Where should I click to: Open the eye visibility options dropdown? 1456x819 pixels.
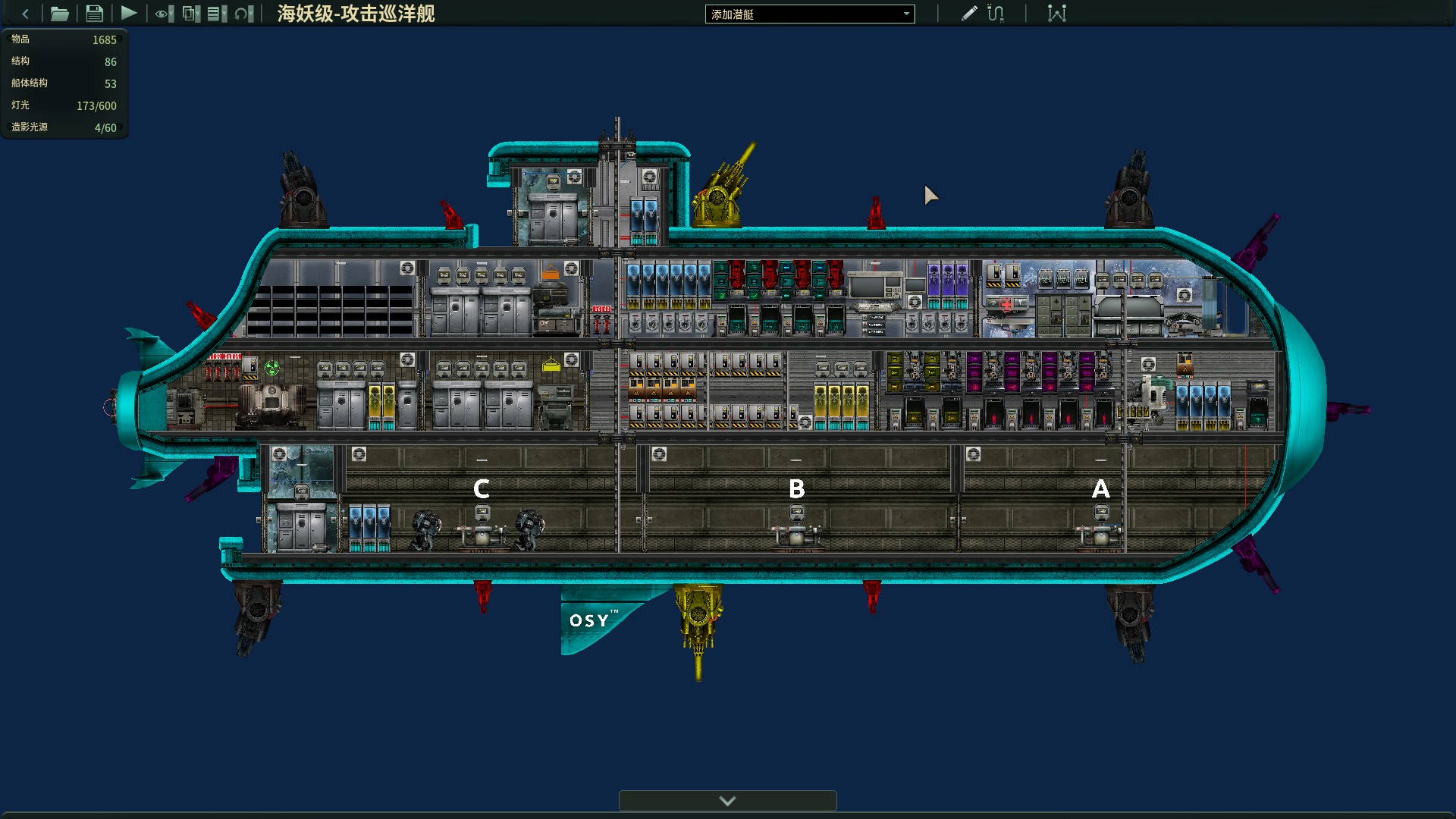click(x=164, y=14)
